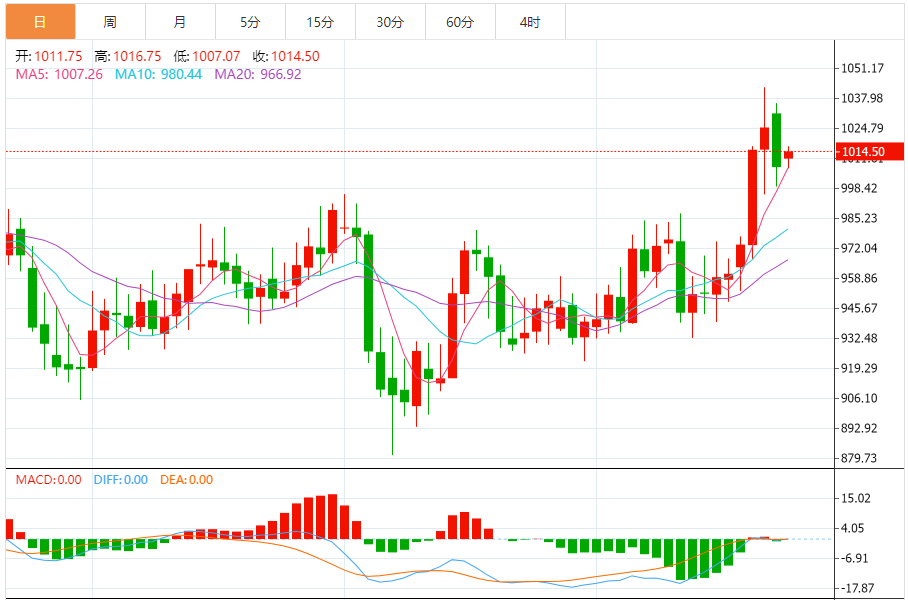Click the opening price 1011.75
The image size is (908, 600).
[x=58, y=56]
